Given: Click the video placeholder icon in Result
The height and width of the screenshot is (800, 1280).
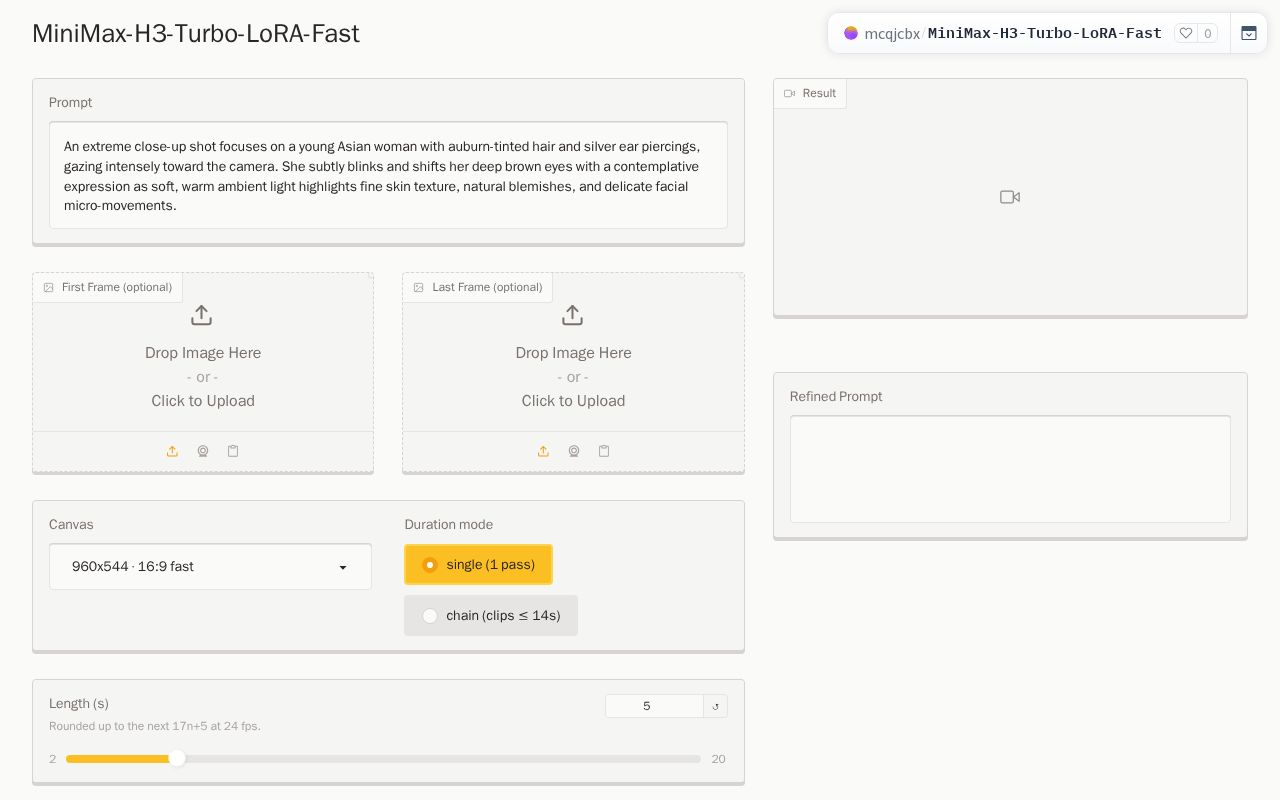Looking at the screenshot, I should (x=1010, y=197).
